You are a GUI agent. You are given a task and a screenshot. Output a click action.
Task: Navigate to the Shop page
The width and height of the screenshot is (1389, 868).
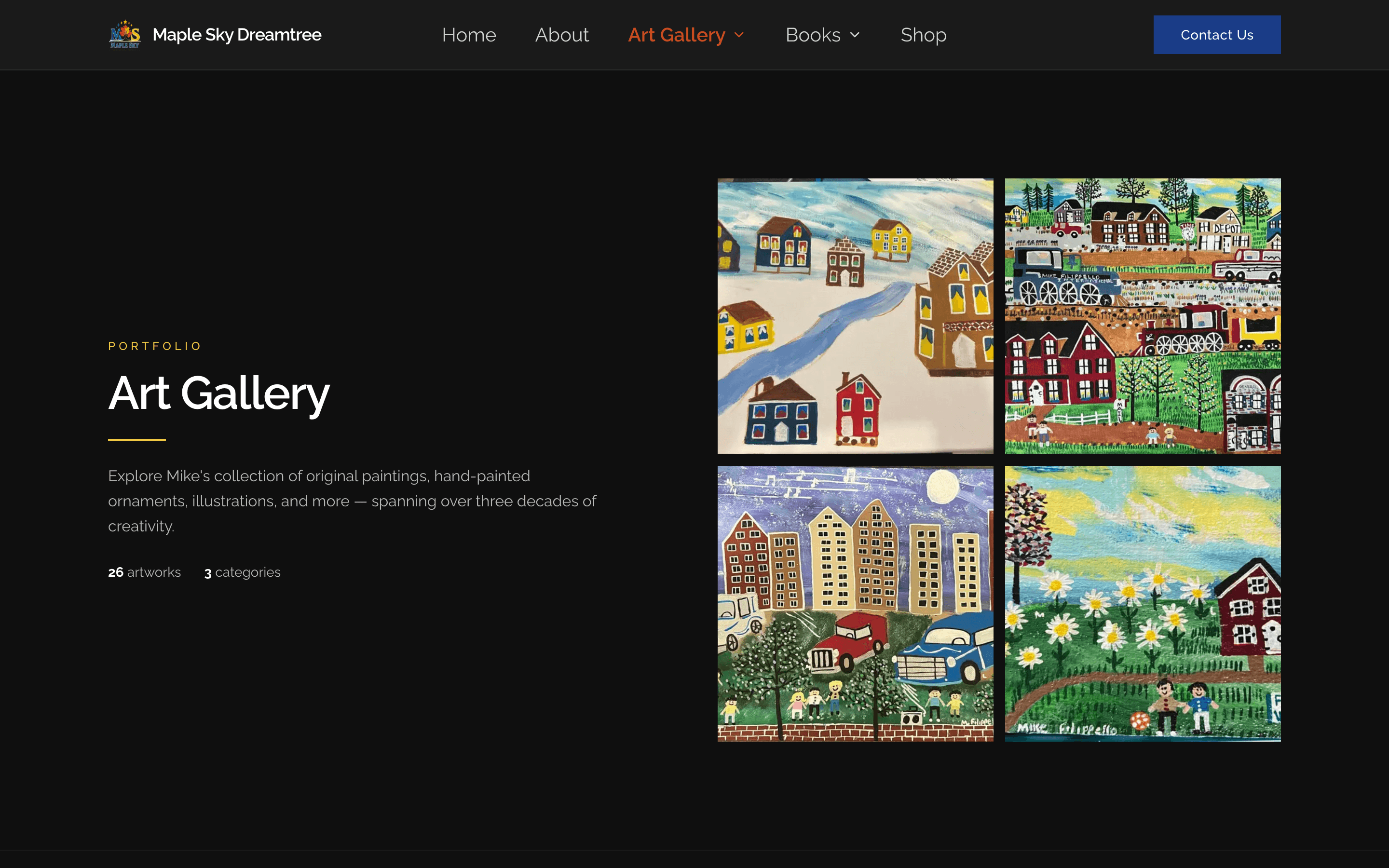[x=923, y=35]
